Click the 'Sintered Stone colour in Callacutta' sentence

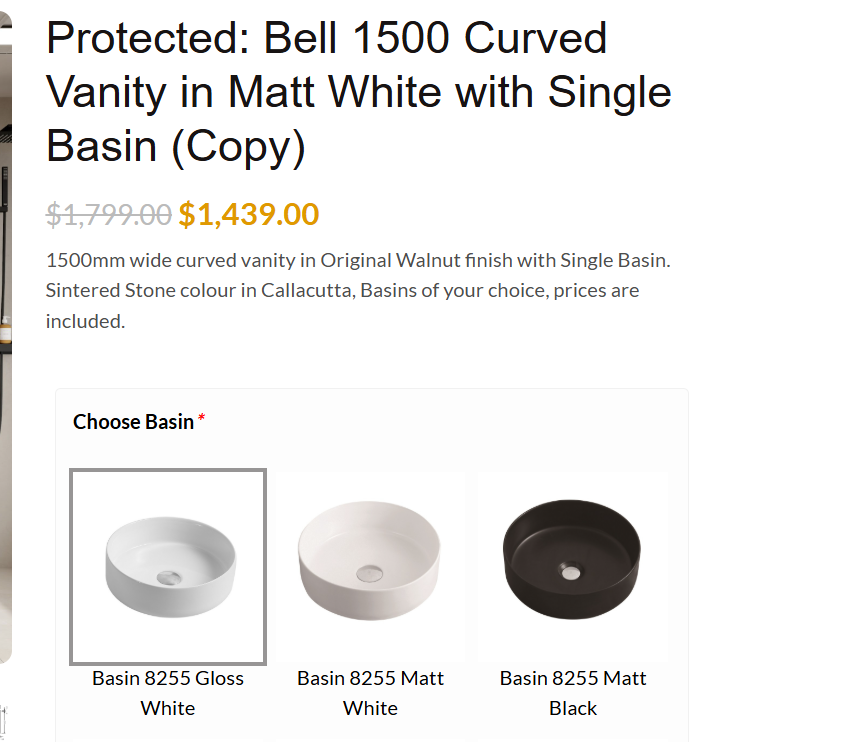point(200,290)
